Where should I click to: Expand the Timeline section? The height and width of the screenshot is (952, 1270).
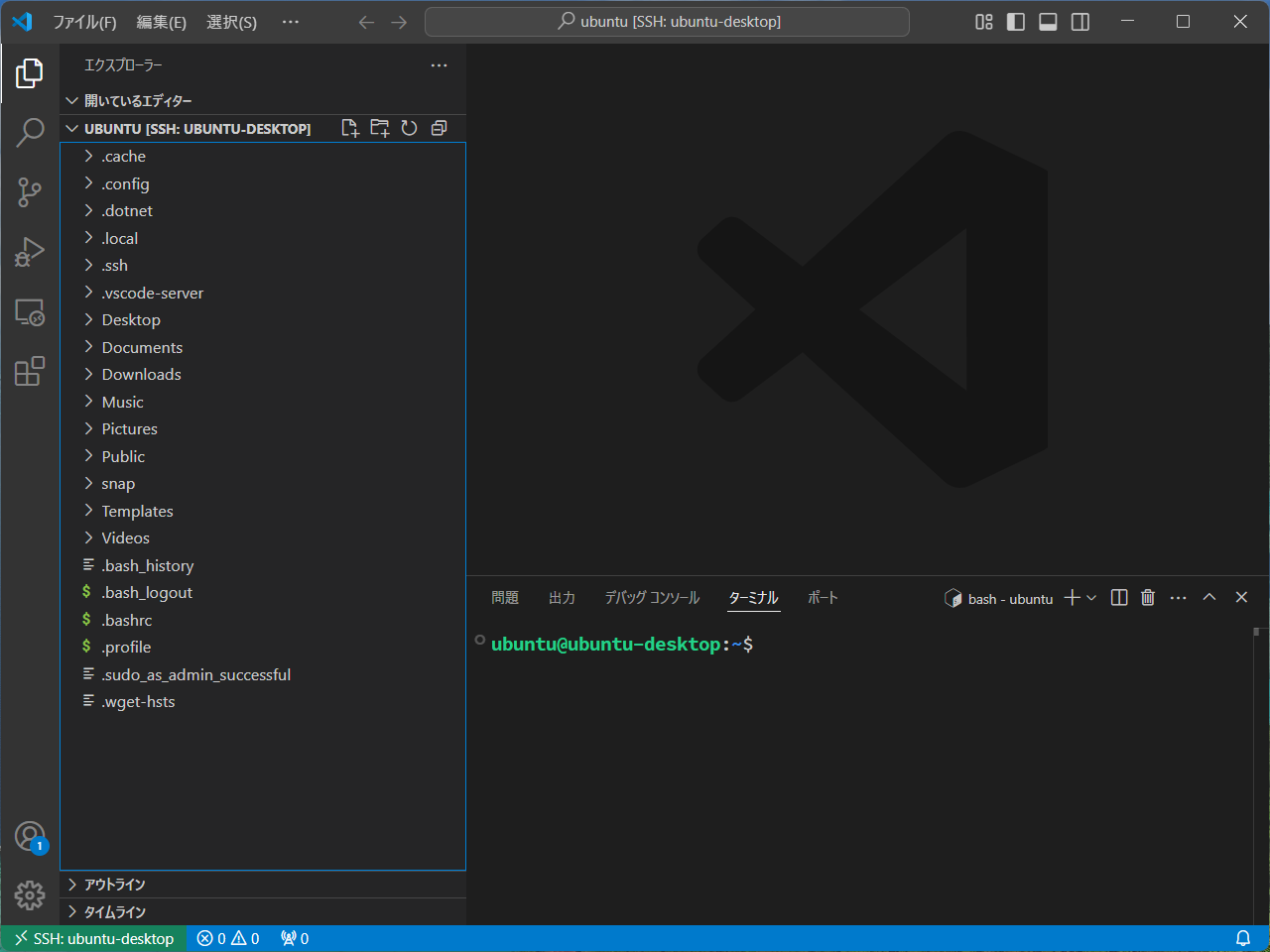[263, 912]
